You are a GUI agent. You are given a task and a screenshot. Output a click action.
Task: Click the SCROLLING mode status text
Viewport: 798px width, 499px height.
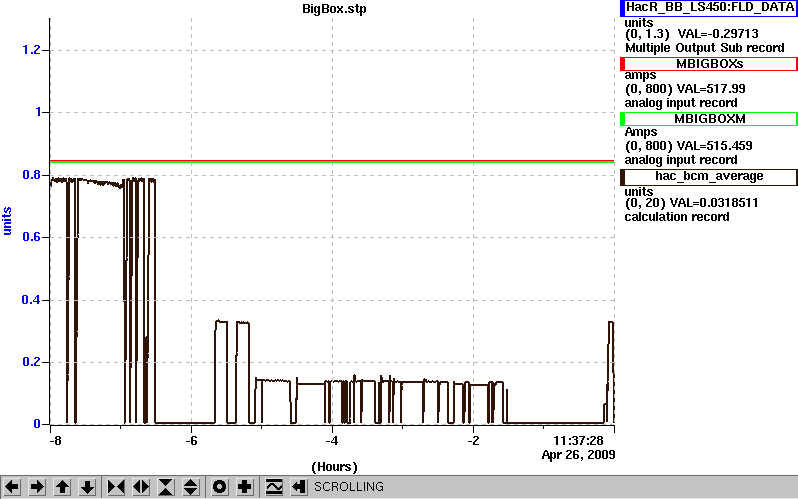click(x=349, y=487)
